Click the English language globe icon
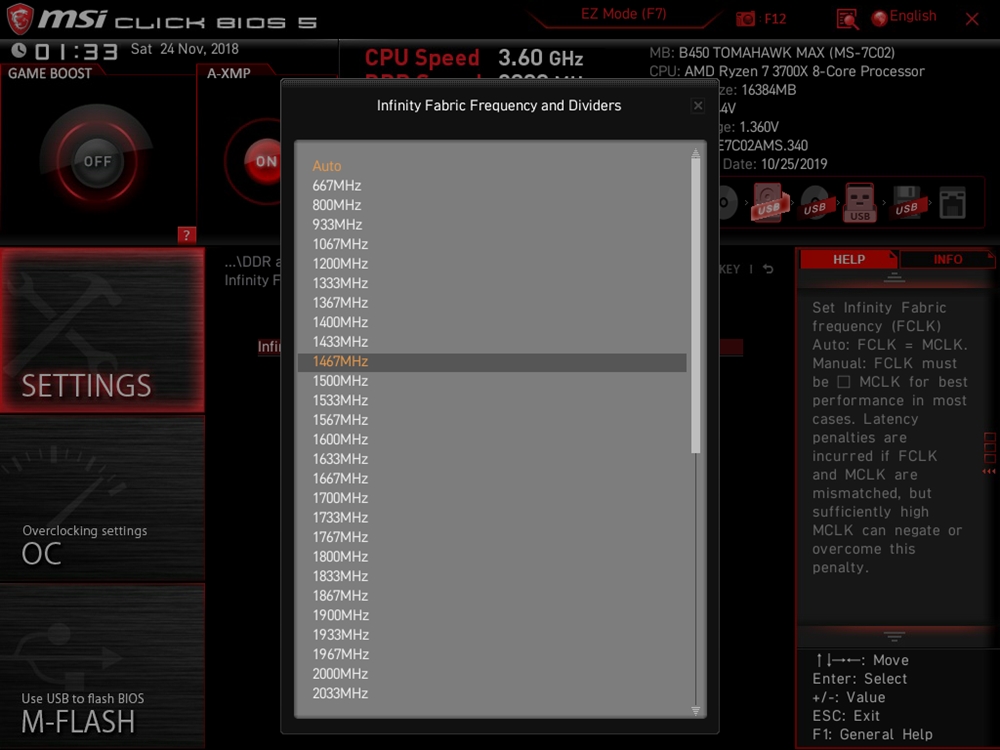Viewport: 1000px width, 750px height. pos(879,18)
